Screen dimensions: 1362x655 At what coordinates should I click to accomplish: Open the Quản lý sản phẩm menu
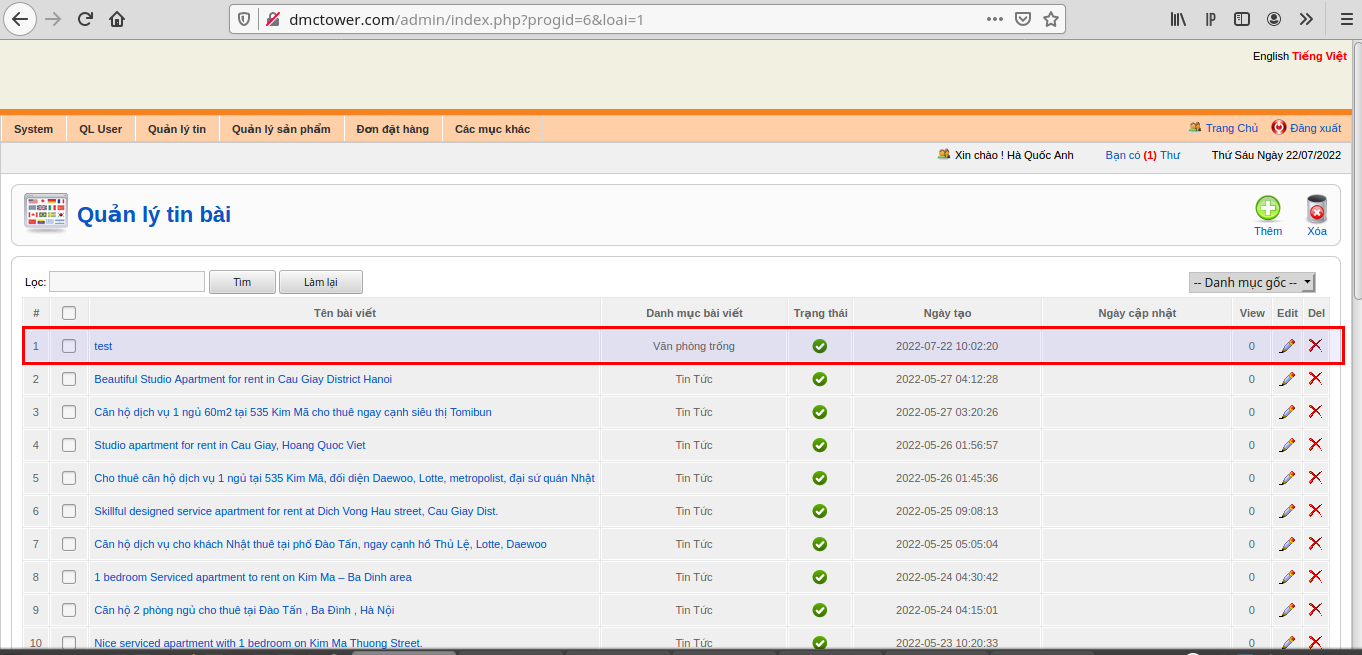pyautogui.click(x=281, y=129)
